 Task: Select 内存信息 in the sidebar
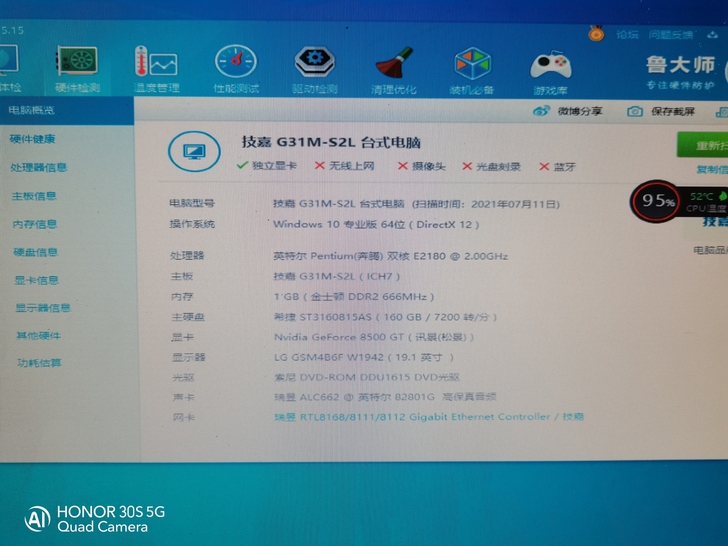point(35,224)
